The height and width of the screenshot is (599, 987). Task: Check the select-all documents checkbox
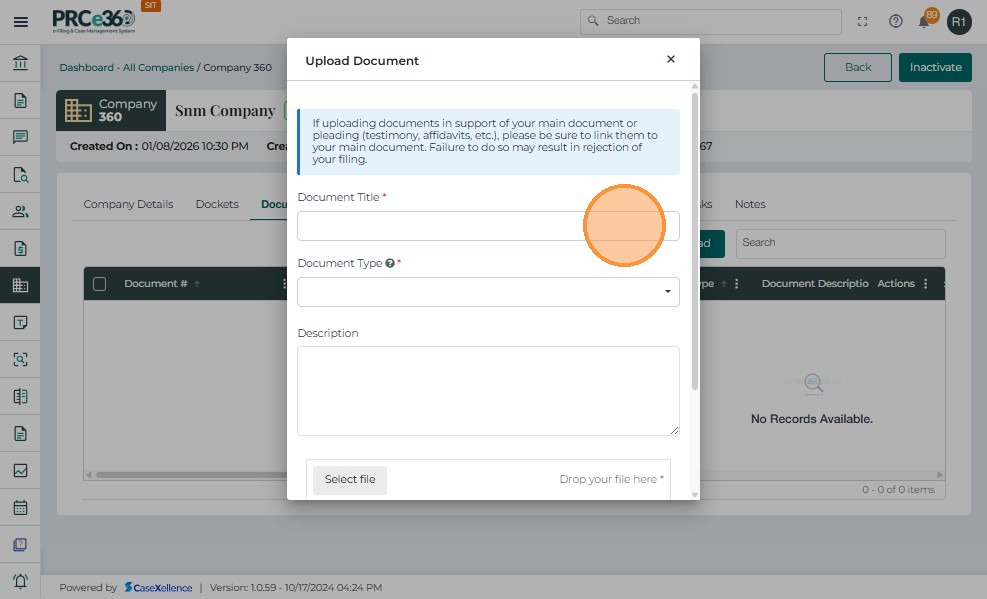click(100, 284)
